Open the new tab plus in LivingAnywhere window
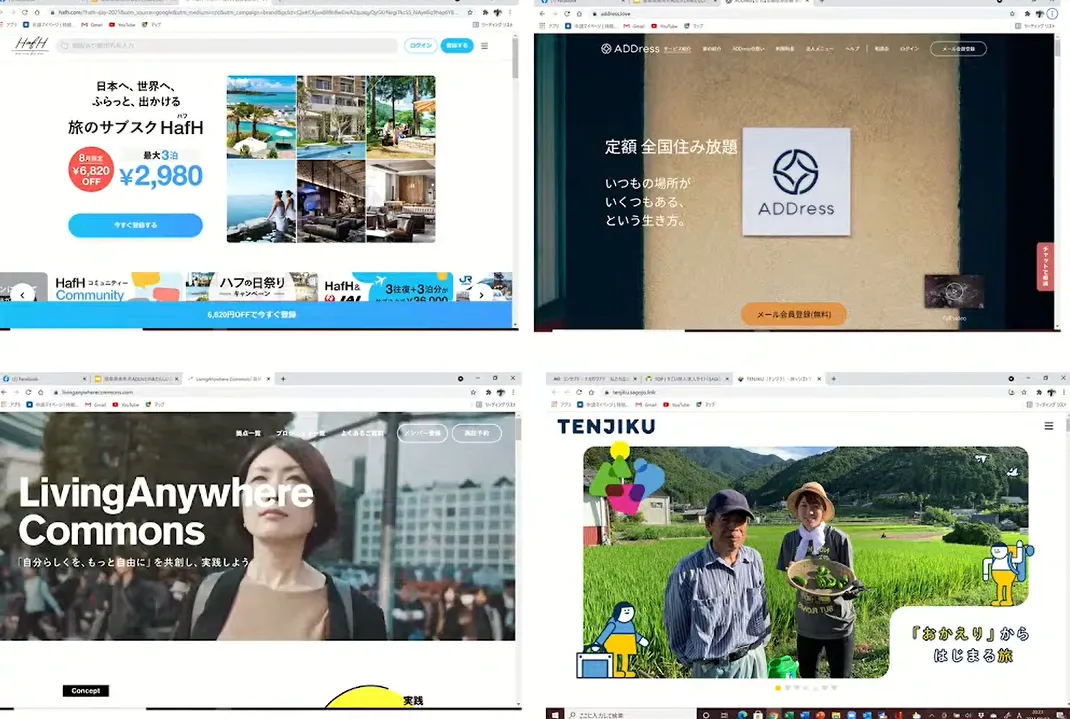Viewport: 1070px width, 719px height. (283, 379)
